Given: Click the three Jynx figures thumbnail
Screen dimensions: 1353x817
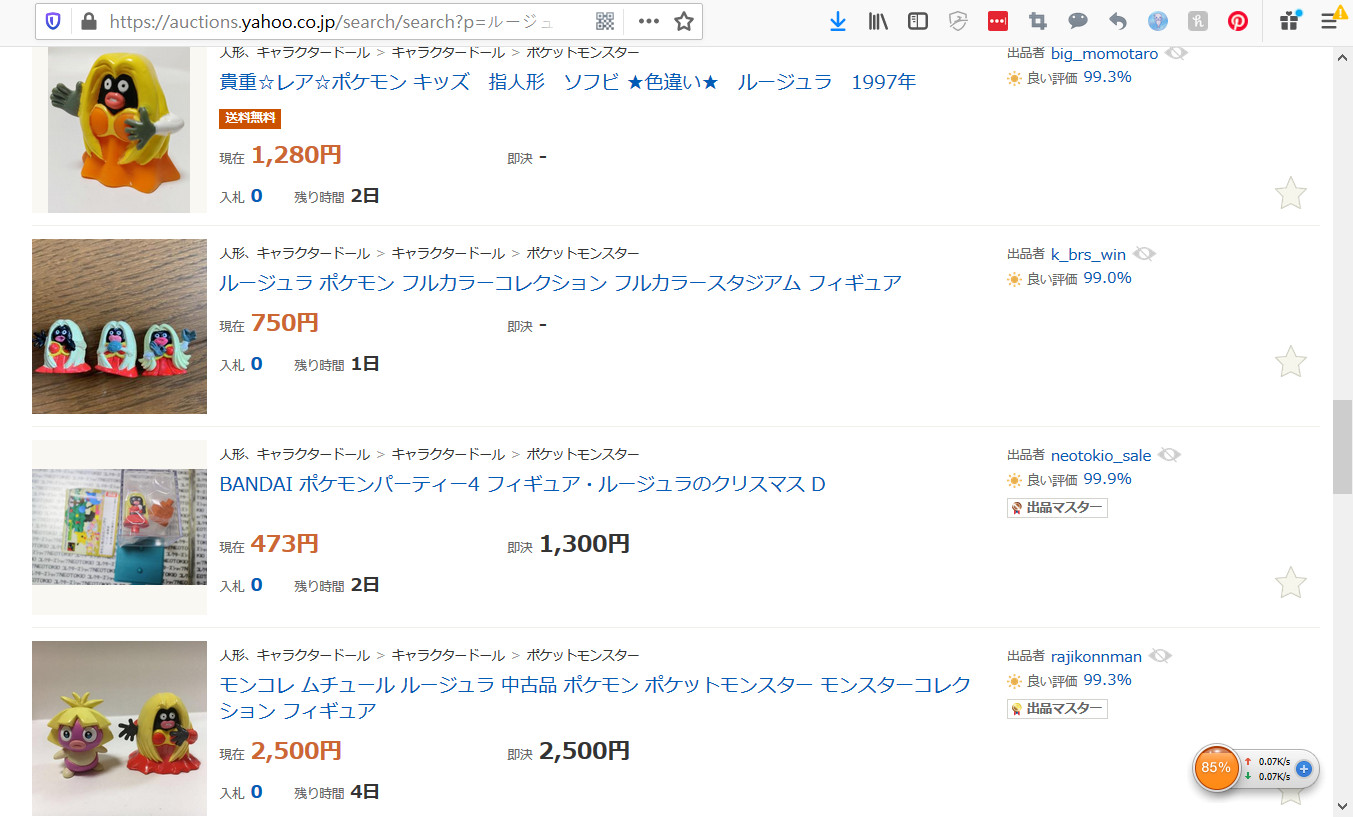Looking at the screenshot, I should [x=119, y=326].
